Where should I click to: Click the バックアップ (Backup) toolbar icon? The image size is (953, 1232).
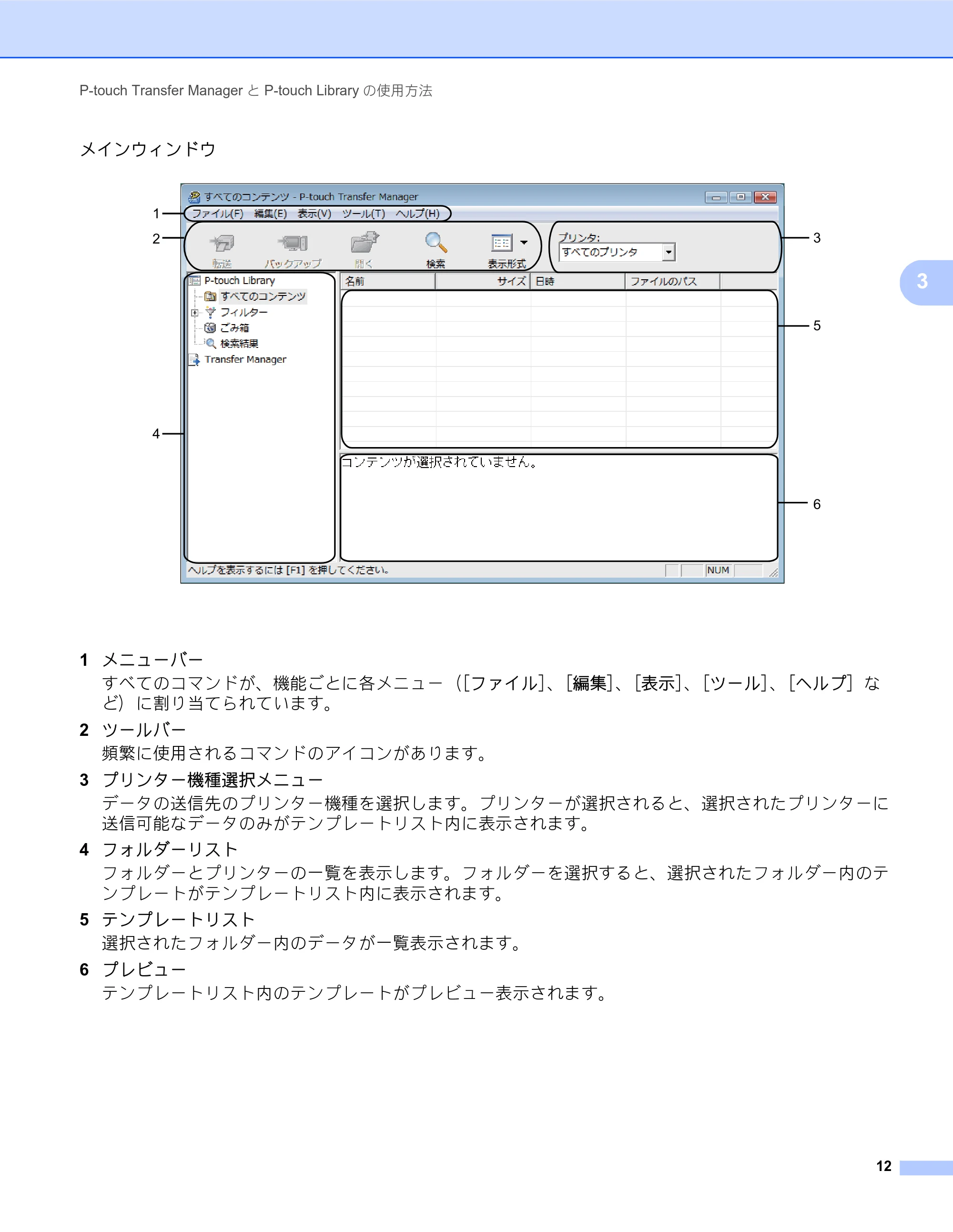(x=293, y=243)
